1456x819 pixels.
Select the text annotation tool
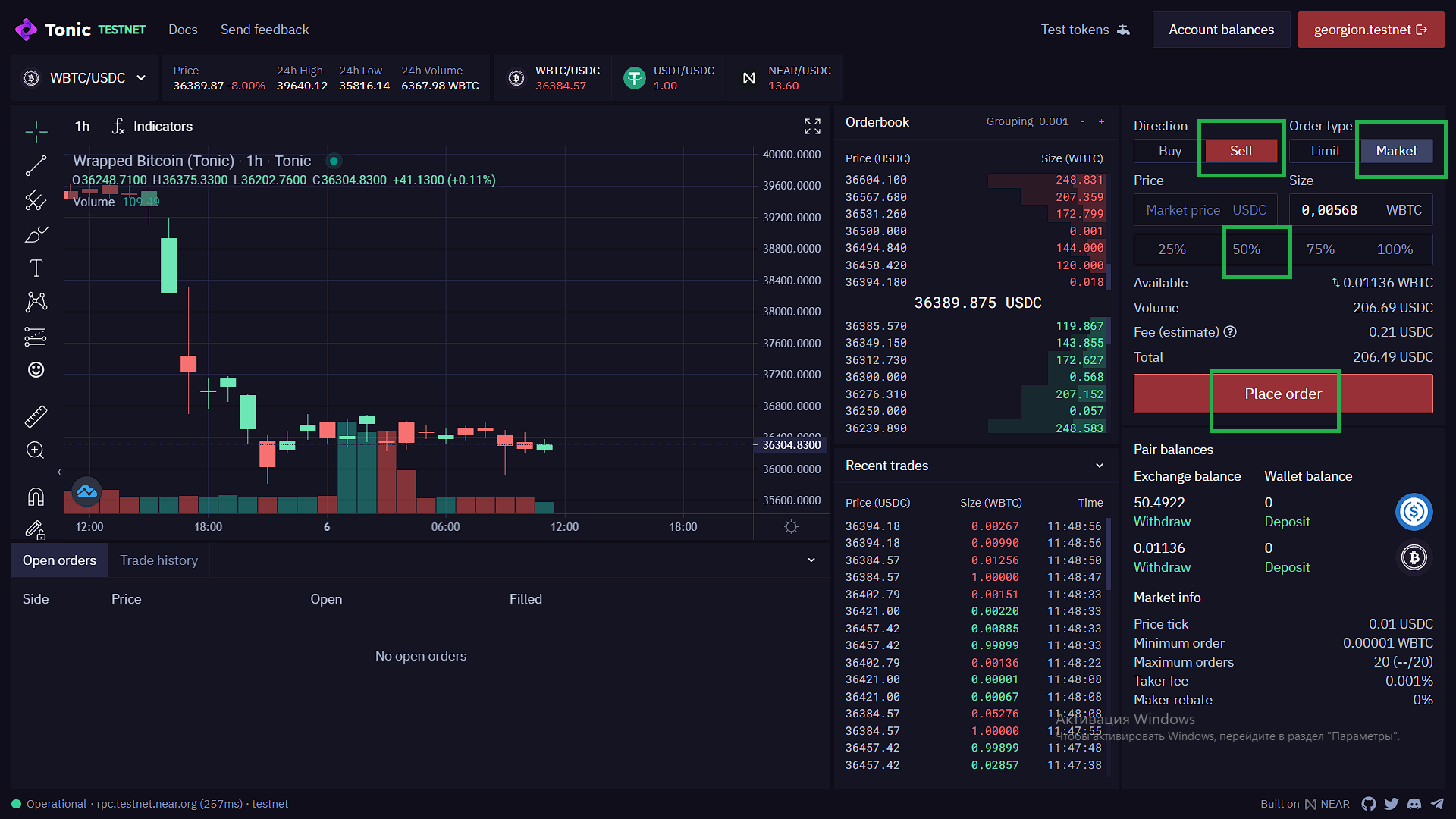pos(36,268)
